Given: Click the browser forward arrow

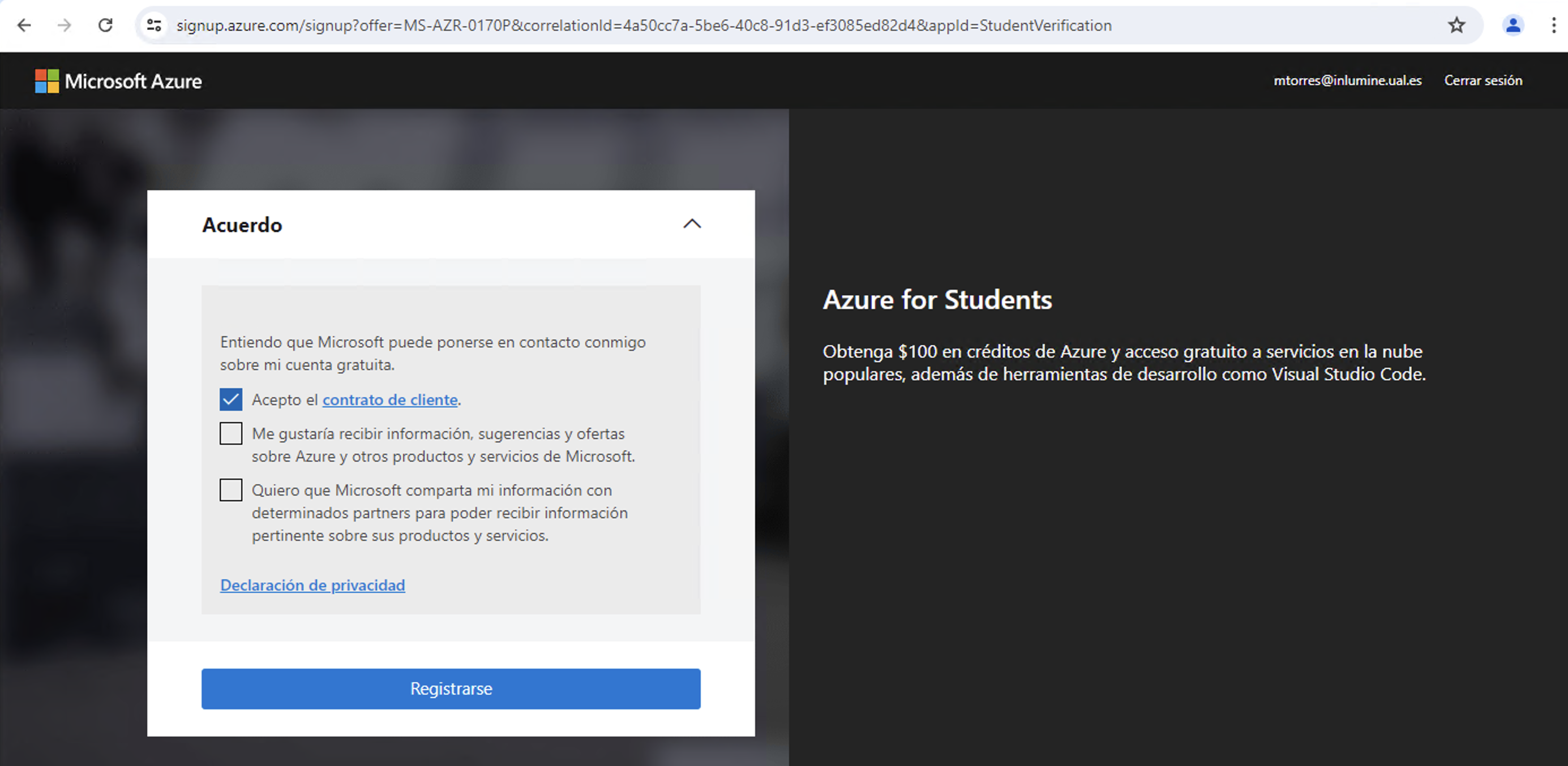Looking at the screenshot, I should point(65,25).
